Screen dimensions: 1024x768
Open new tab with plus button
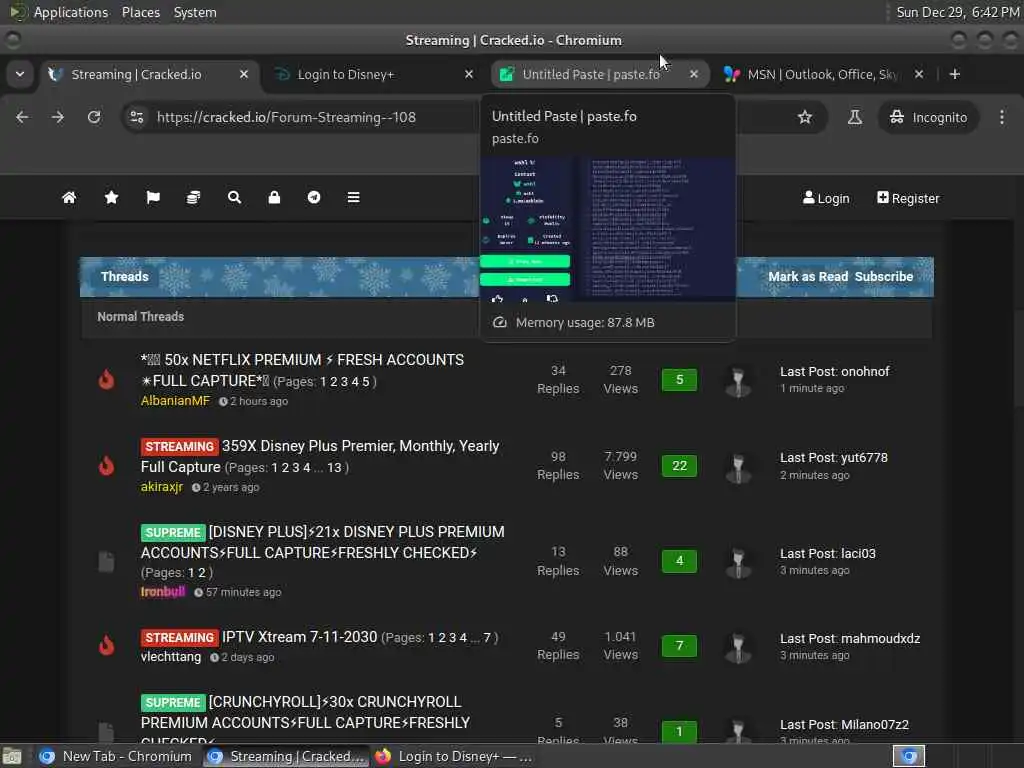tap(955, 74)
